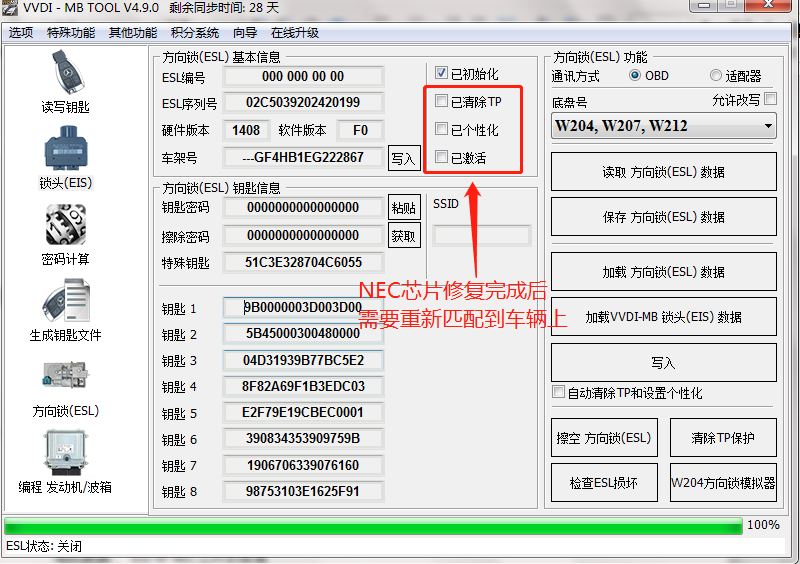
Task: Open the 在线升级 menu
Action: [295, 33]
